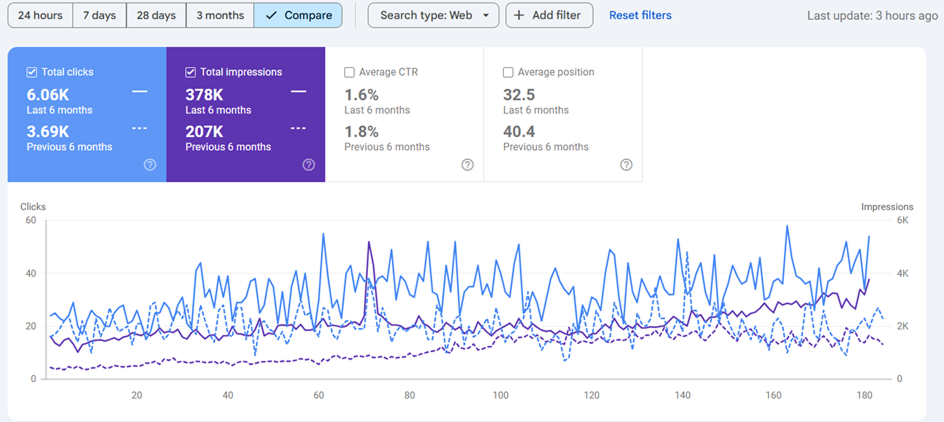
Task: Switch to 28 days date range
Action: (x=156, y=15)
